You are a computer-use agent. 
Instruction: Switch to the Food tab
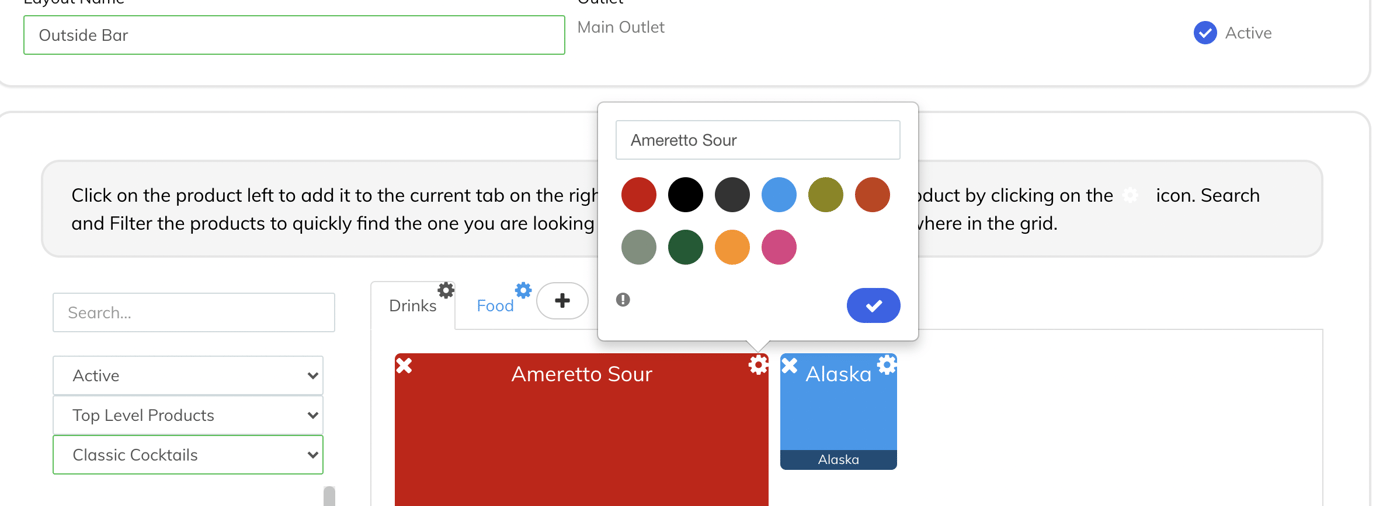tap(495, 306)
